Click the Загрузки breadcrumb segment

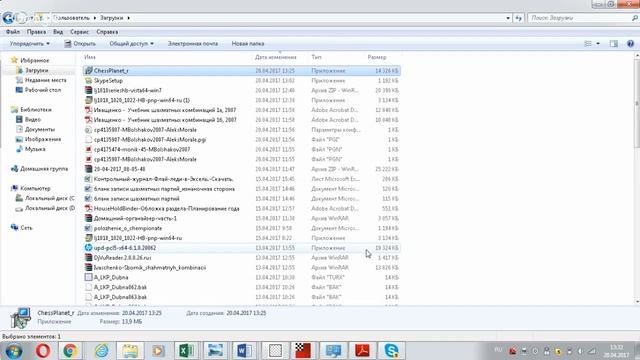click(111, 18)
